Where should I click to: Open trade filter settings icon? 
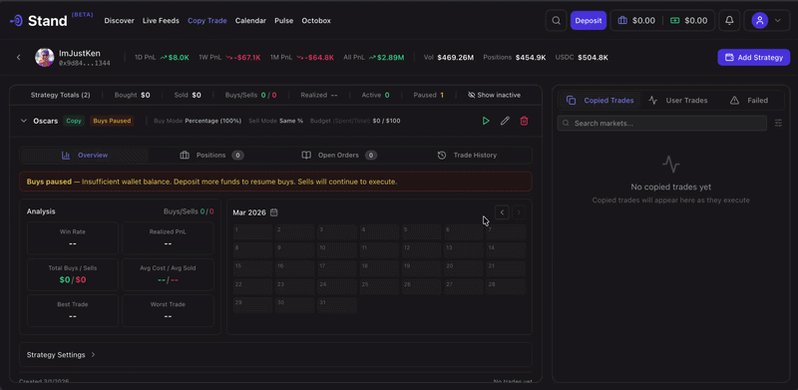coord(778,123)
